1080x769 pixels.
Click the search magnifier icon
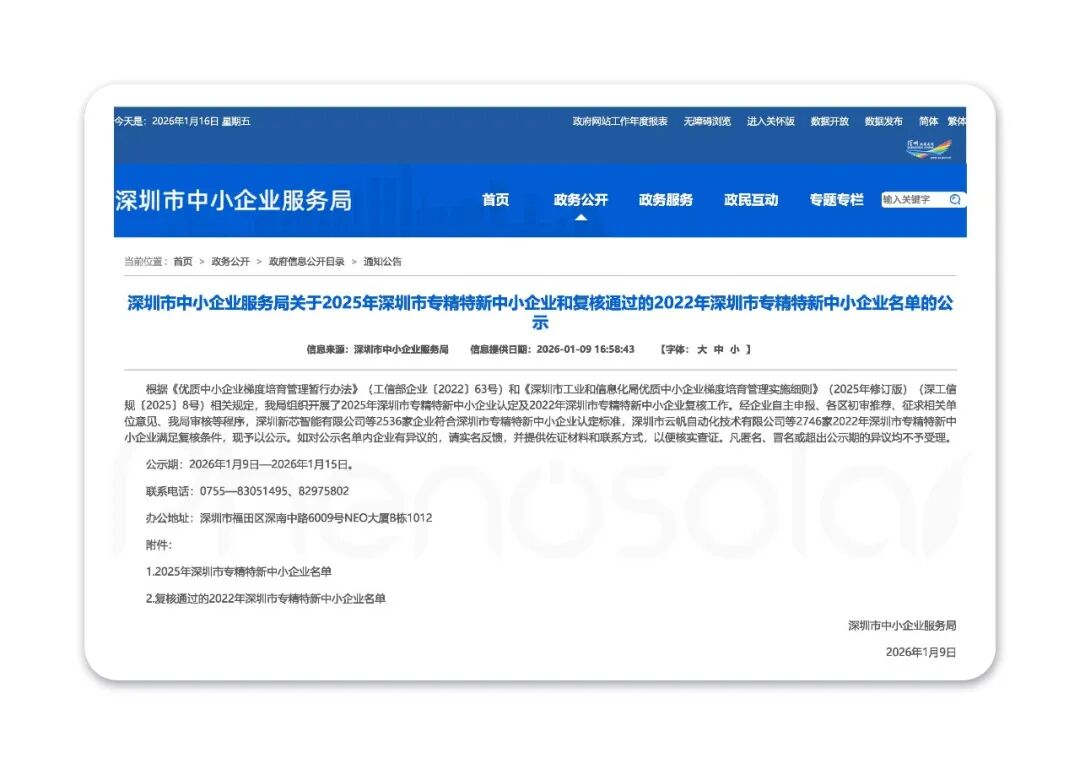955,200
